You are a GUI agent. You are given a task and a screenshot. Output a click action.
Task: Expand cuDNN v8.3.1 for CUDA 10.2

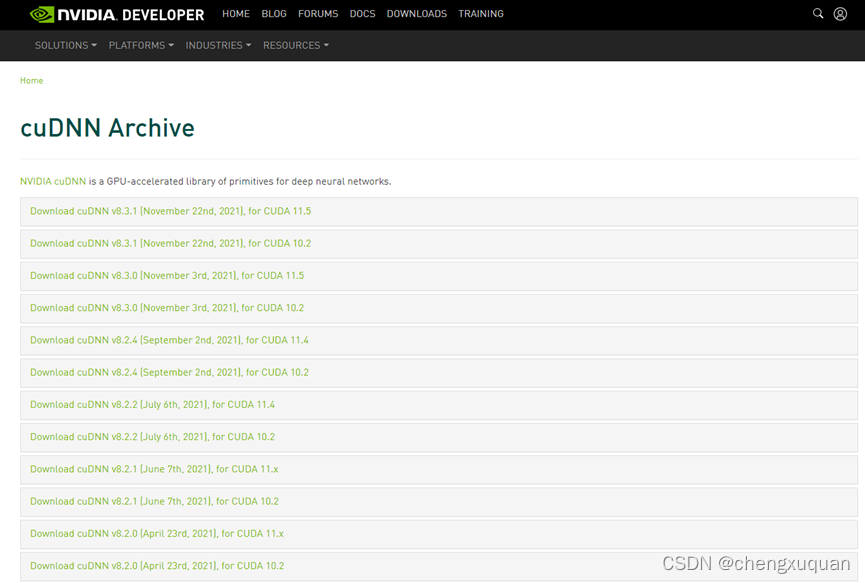pos(439,244)
